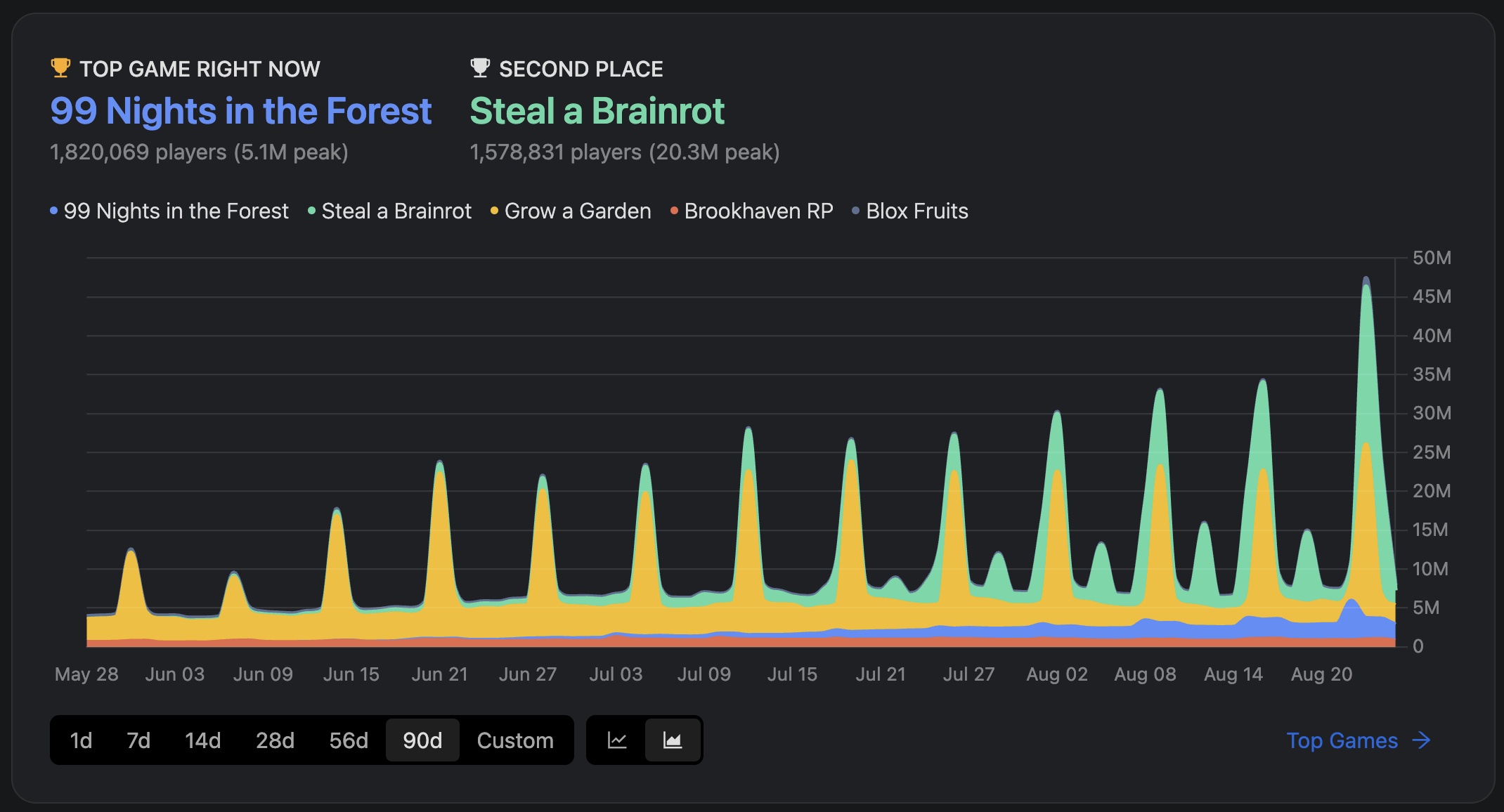Image resolution: width=1504 pixels, height=812 pixels.
Task: Switch to the 1d view
Action: tap(81, 740)
